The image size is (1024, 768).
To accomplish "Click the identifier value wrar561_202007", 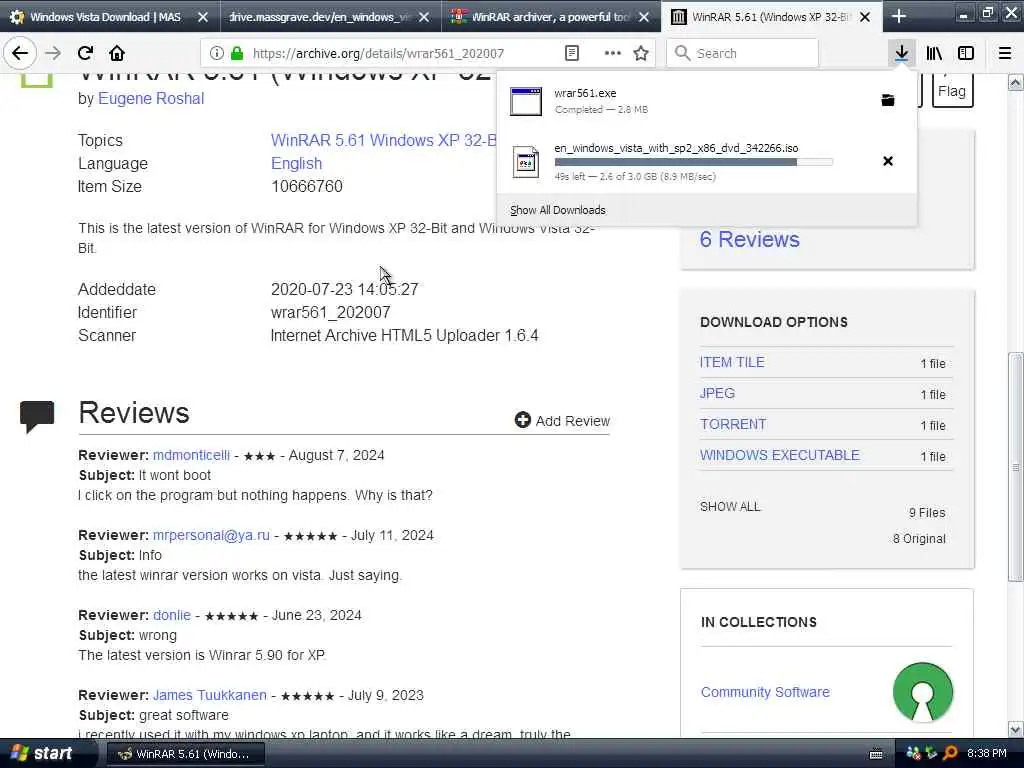I will [330, 312].
